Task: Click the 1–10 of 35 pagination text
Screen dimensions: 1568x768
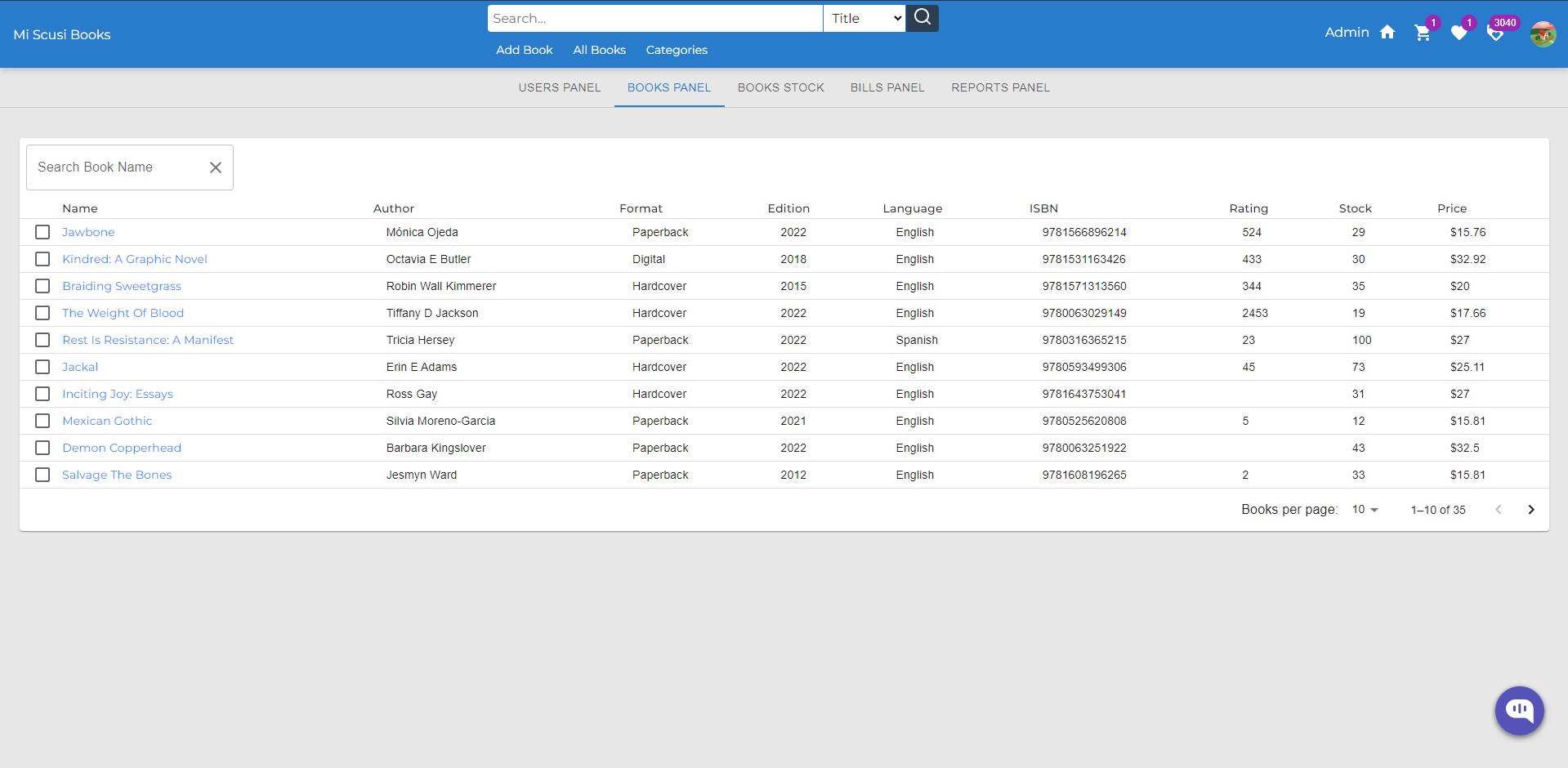Action: point(1438,510)
